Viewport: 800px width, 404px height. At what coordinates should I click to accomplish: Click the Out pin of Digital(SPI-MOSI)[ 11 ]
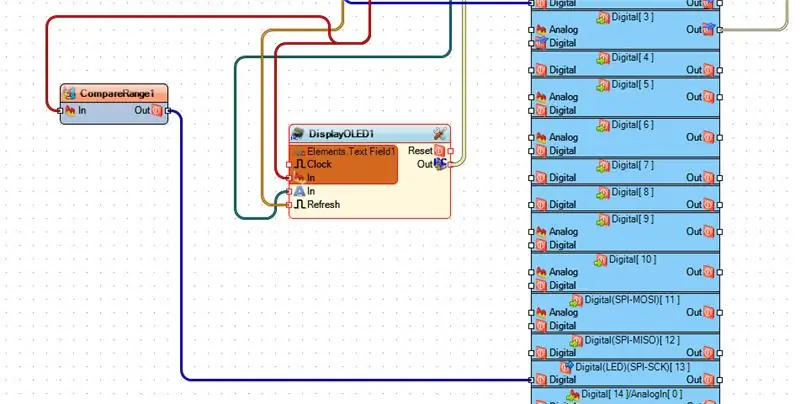click(719, 312)
